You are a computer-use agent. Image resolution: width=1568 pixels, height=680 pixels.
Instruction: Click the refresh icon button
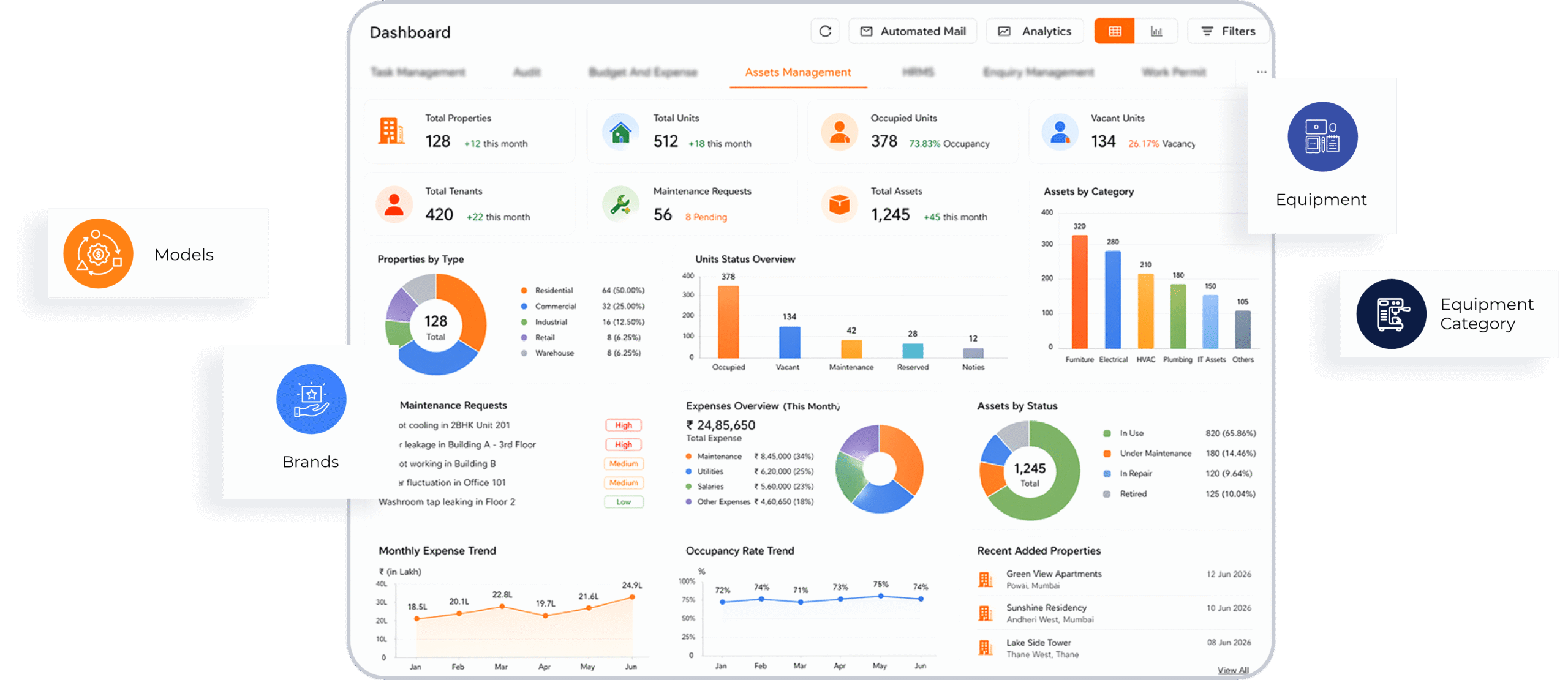click(824, 31)
